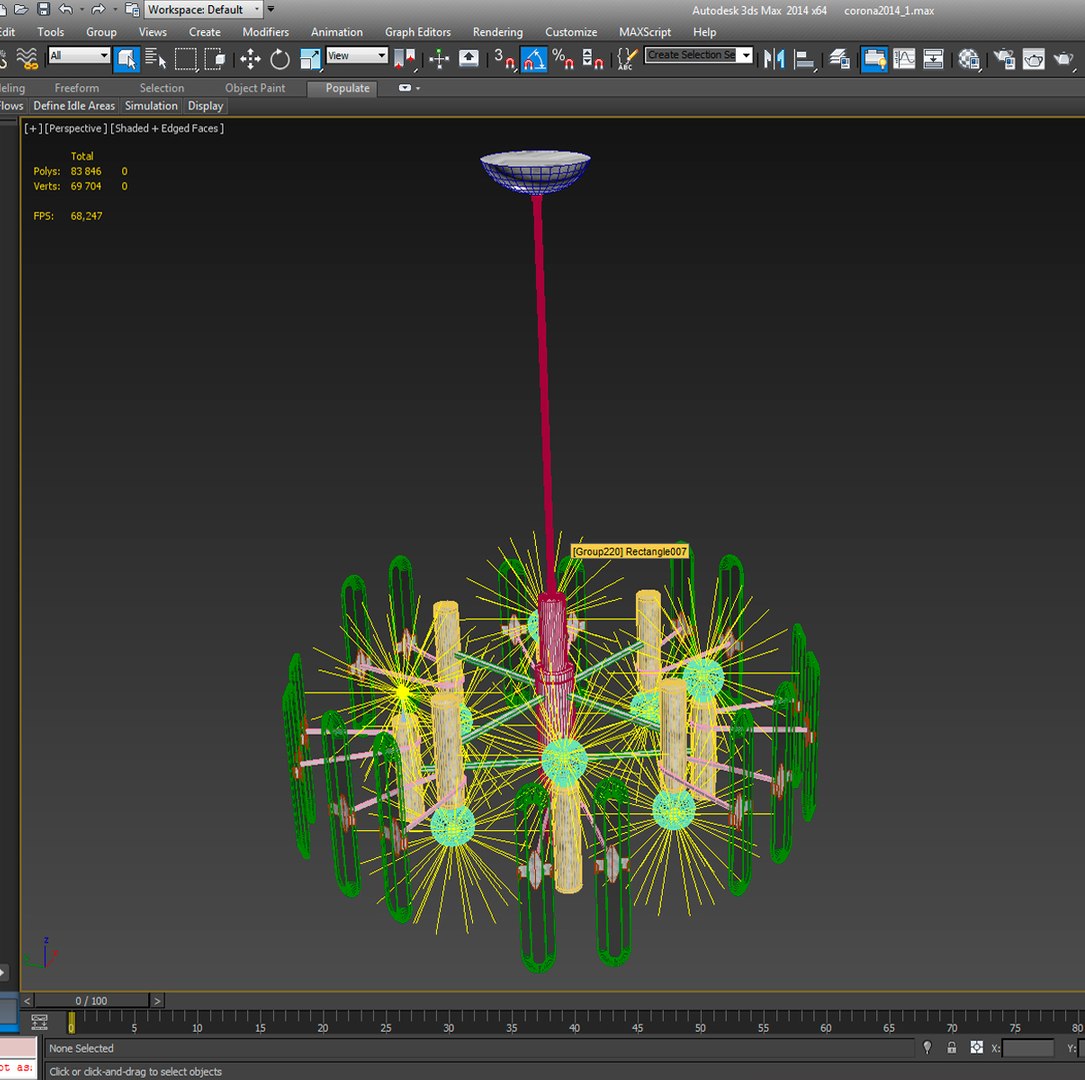Click the Display panel button
1085x1080 pixels.
click(206, 106)
